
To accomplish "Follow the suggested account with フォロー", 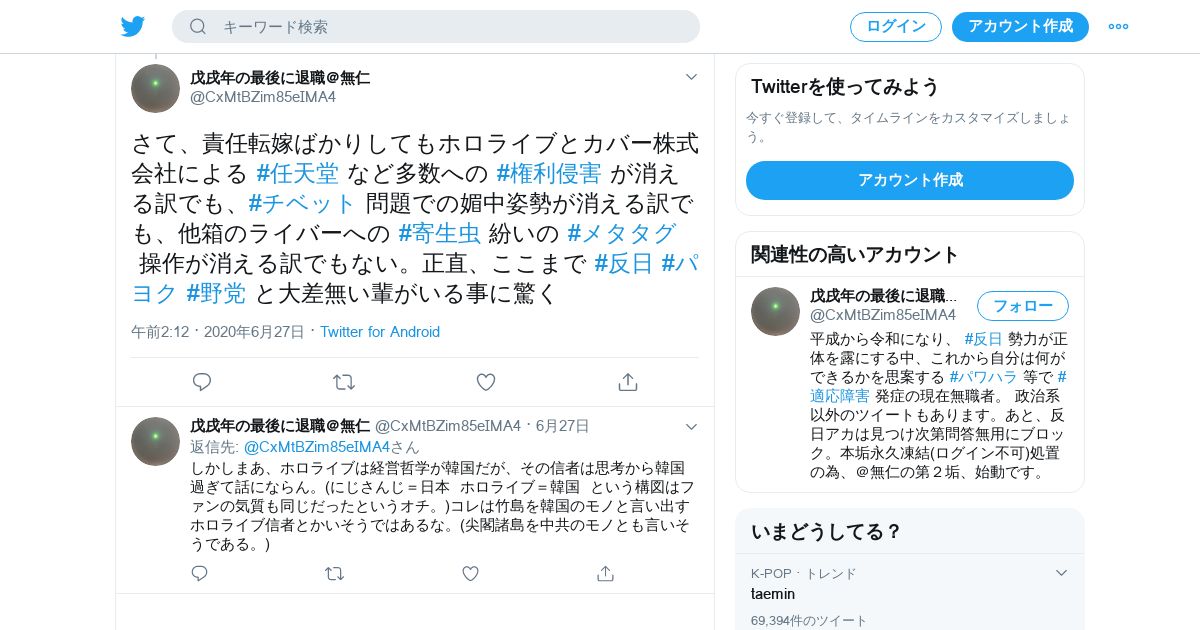I will coord(1023,306).
